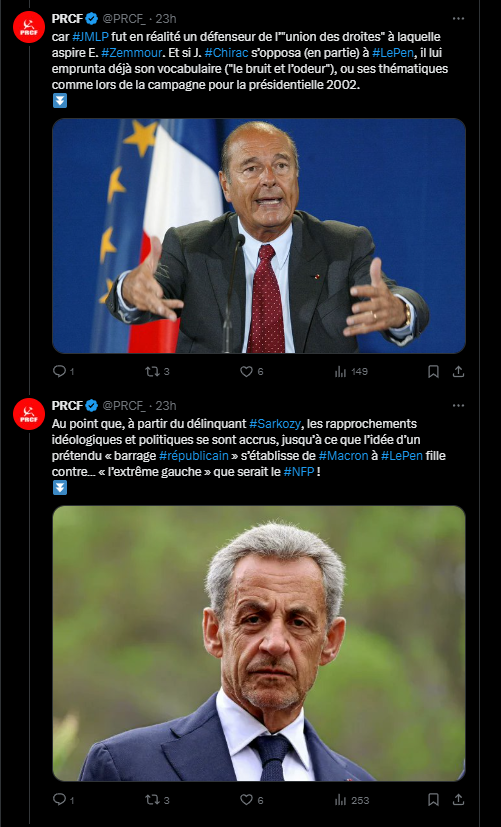Viewport: 501px width, 827px height.
Task: Open more options menu on second tweet
Action: point(458,406)
